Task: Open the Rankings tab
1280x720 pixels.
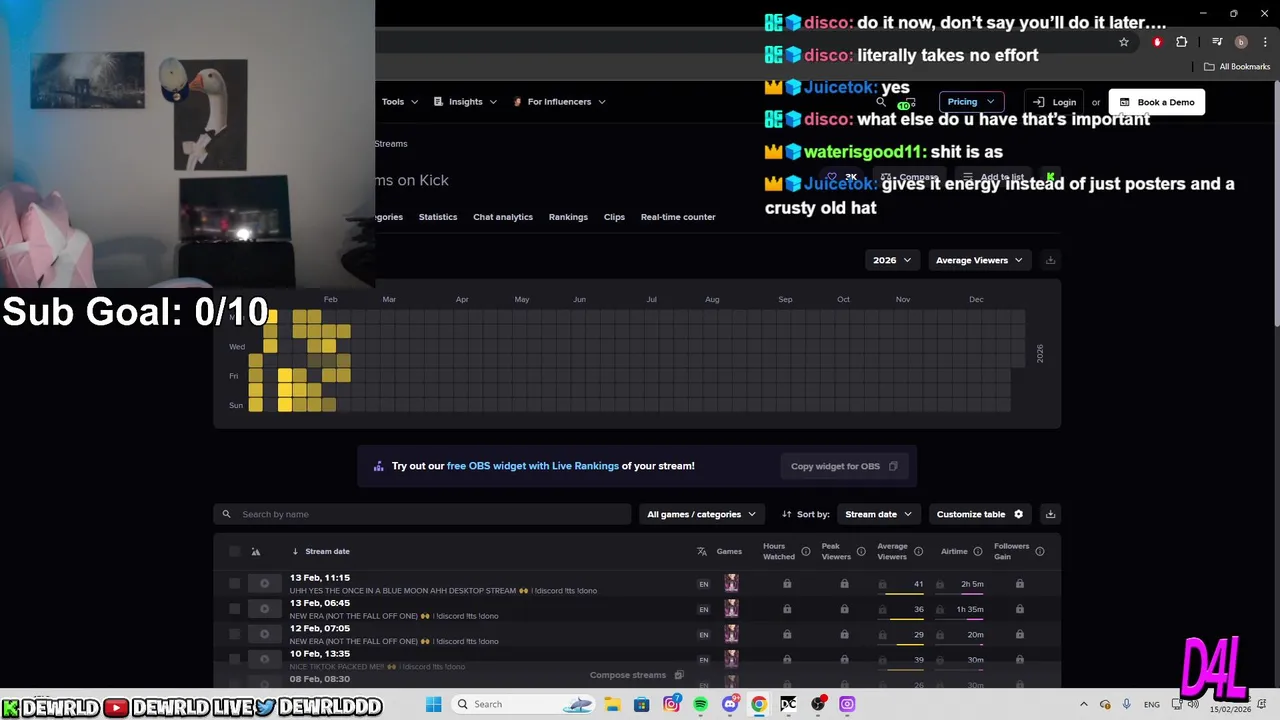Action: pos(568,217)
